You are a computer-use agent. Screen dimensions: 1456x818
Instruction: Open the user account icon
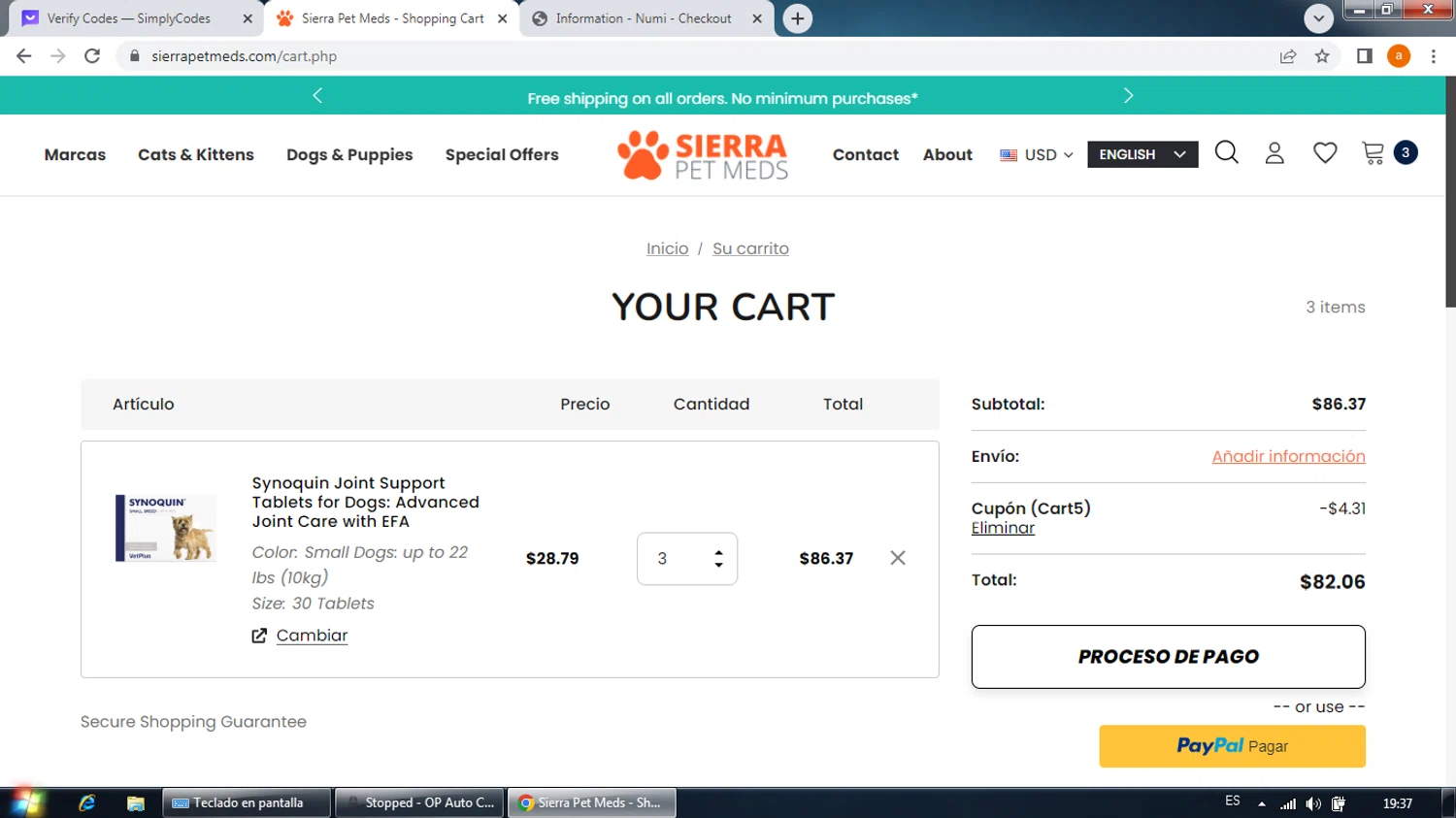point(1274,153)
